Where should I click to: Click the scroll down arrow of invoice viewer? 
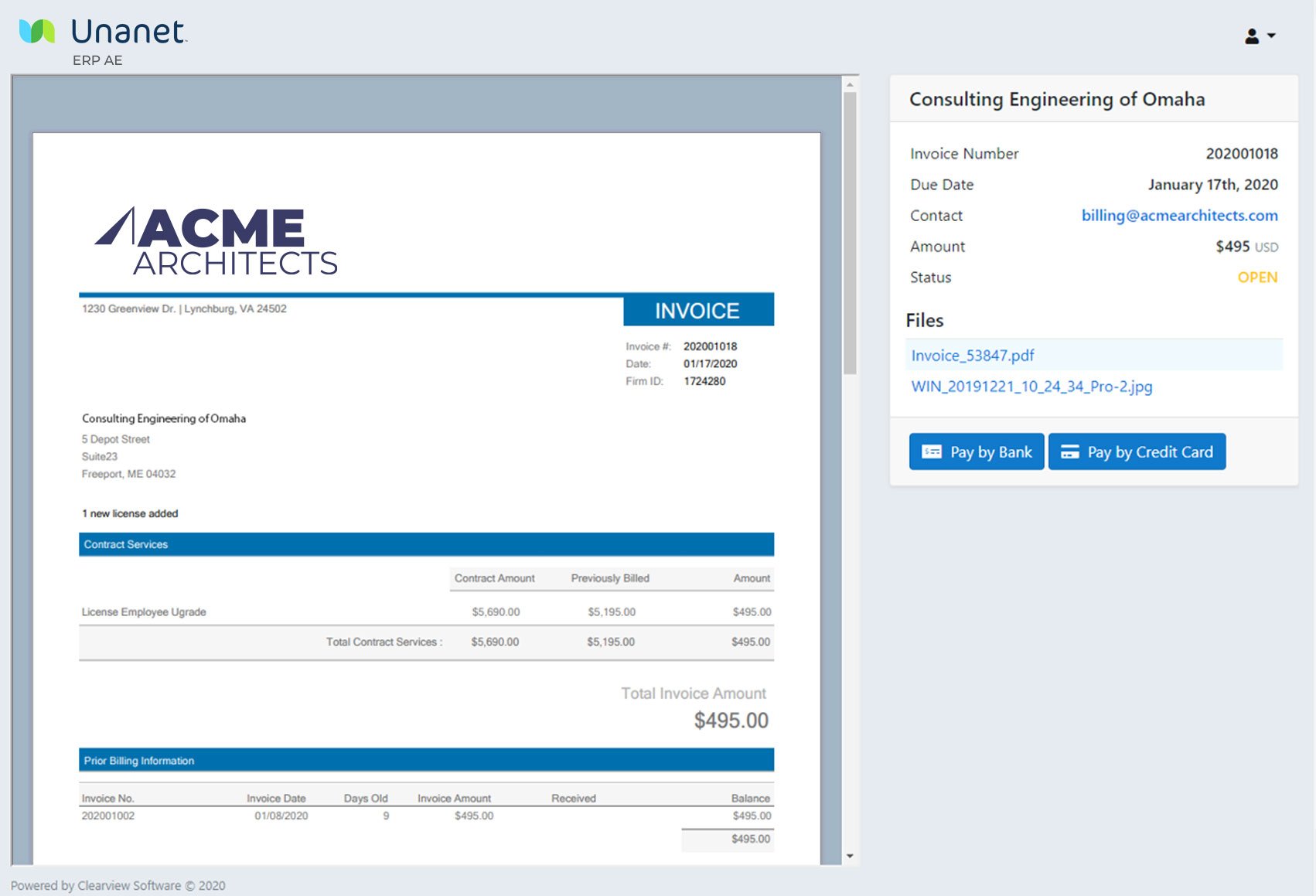(850, 856)
